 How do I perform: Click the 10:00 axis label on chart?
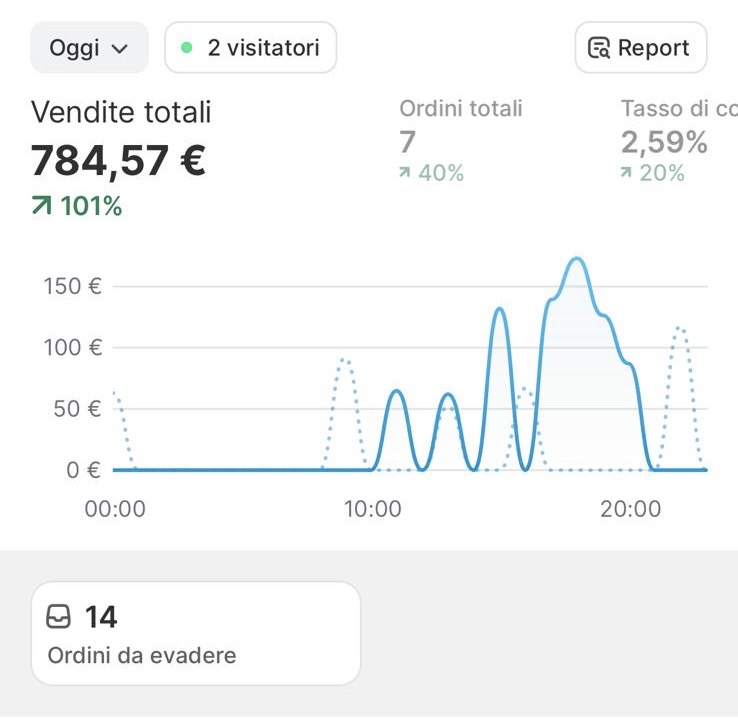(372, 509)
